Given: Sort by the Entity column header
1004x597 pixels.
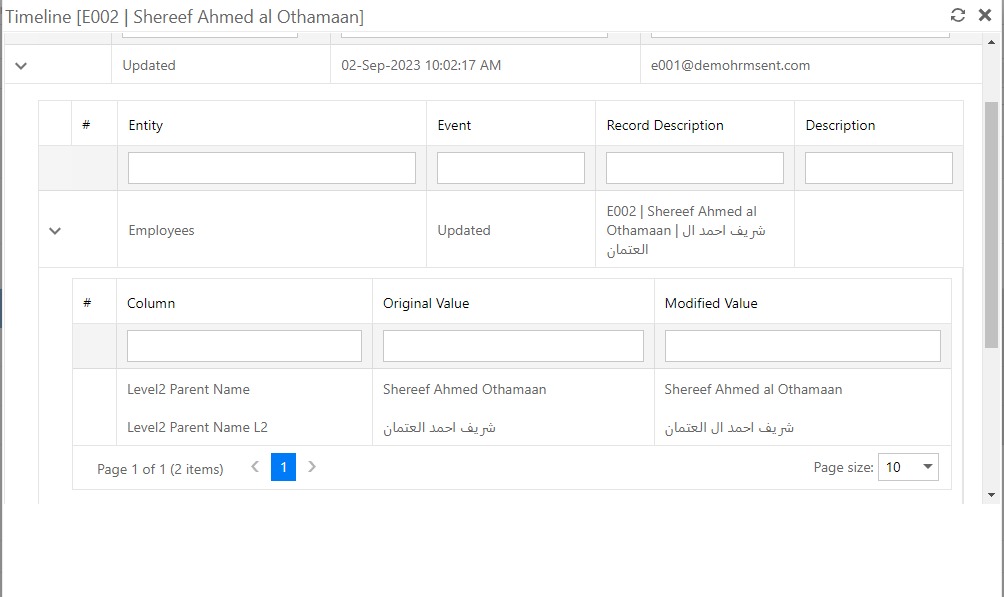Looking at the screenshot, I should 146,125.
